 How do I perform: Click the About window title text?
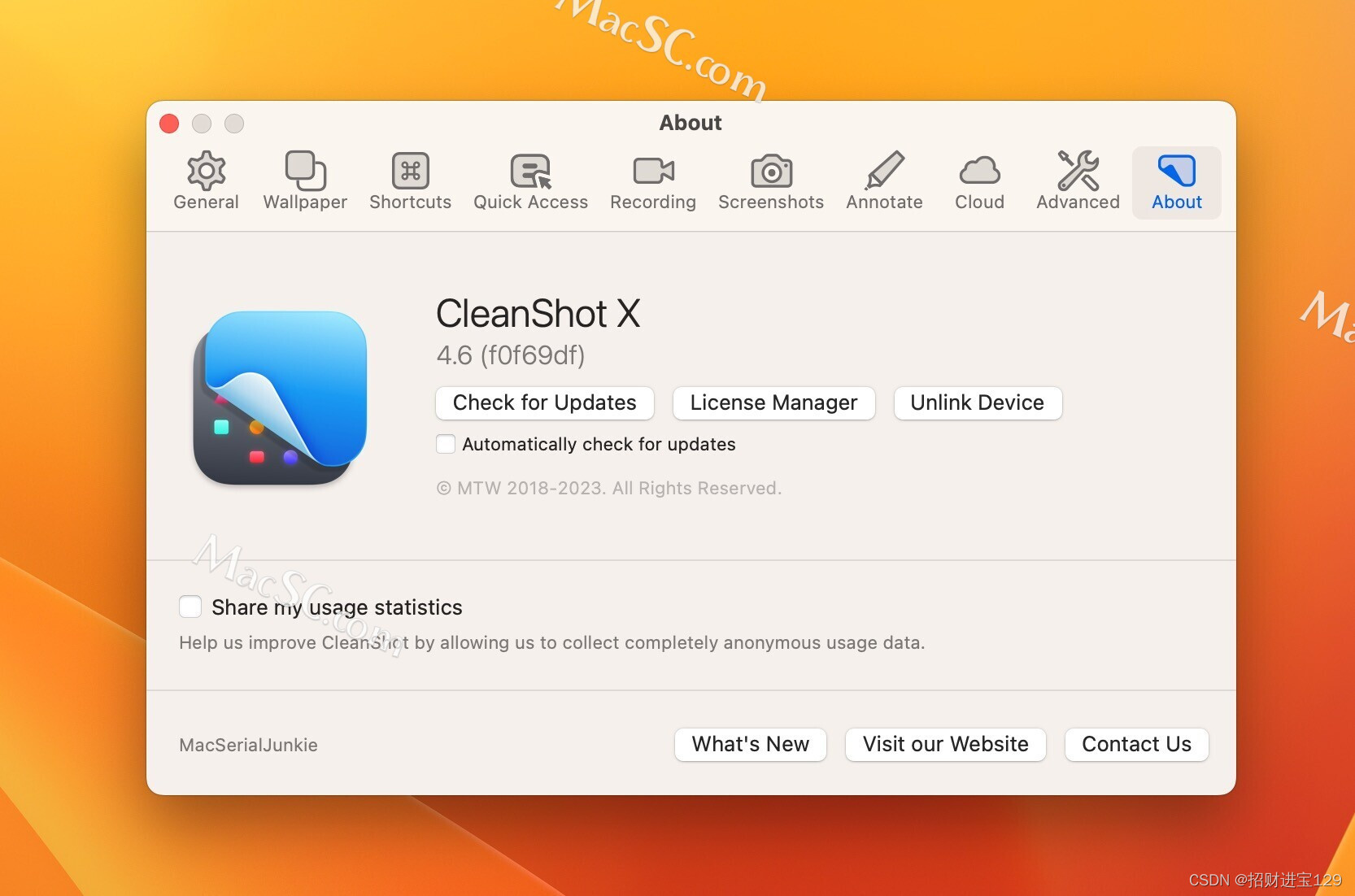pyautogui.click(x=691, y=123)
